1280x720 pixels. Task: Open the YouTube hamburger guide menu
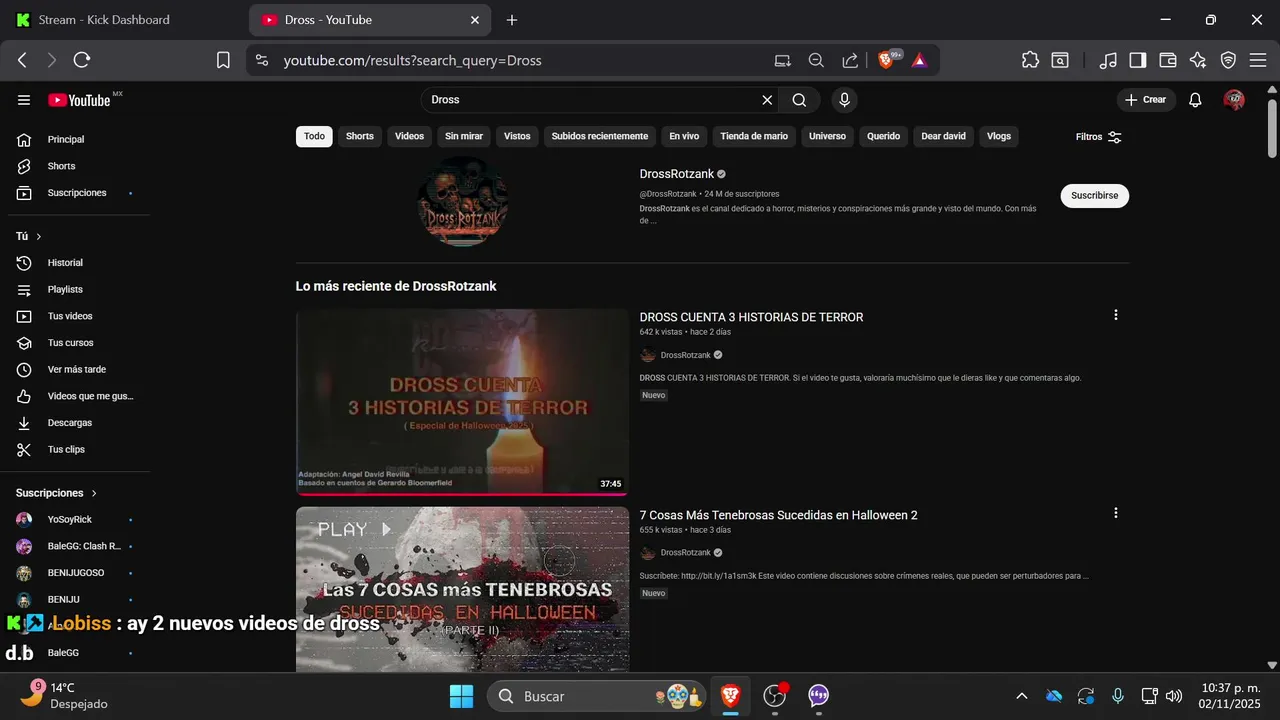tap(24, 100)
